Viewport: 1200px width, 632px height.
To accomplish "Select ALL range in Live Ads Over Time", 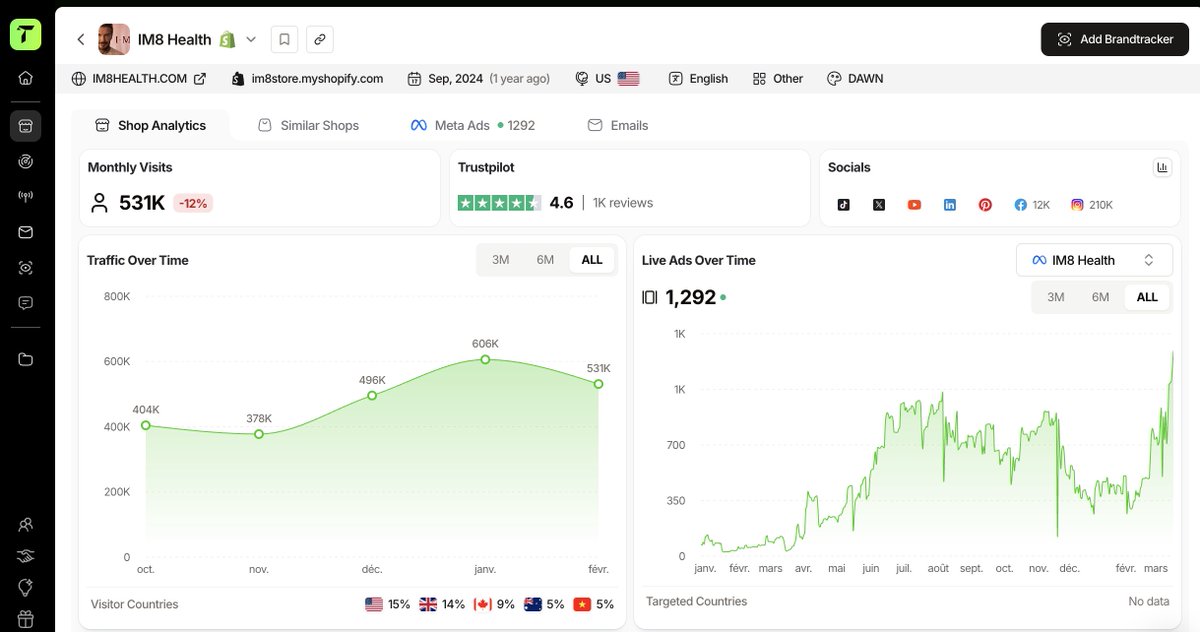I will tap(1147, 297).
